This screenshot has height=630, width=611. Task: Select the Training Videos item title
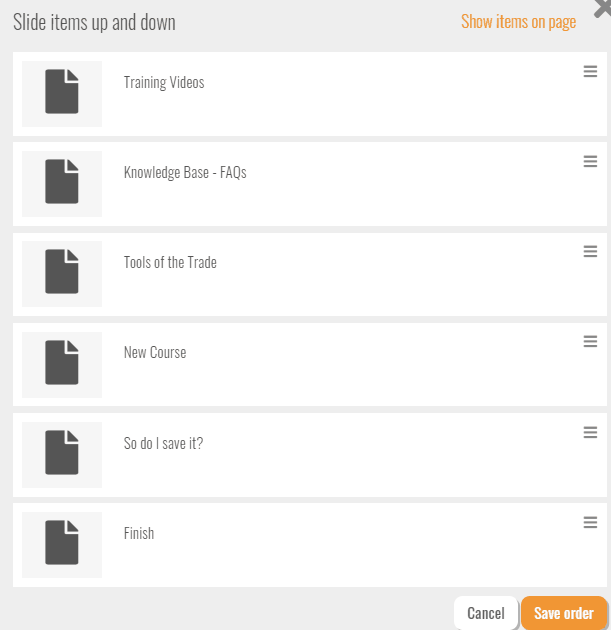click(x=164, y=82)
